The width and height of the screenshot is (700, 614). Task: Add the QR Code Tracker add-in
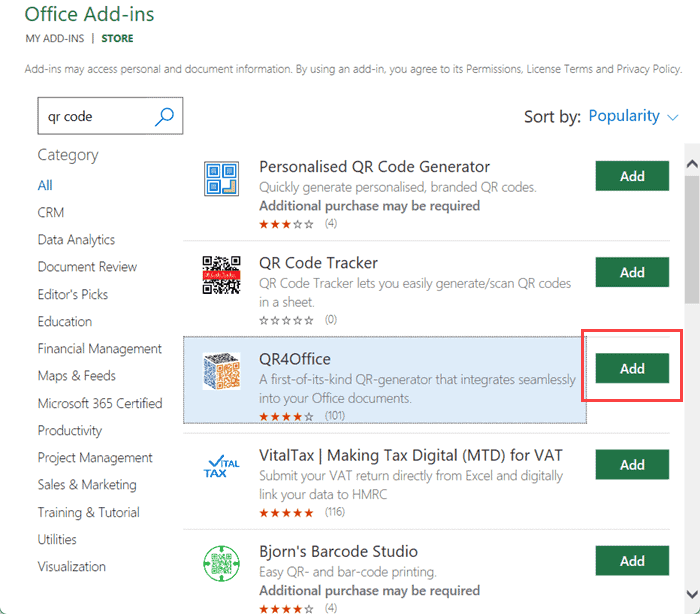[x=632, y=272]
